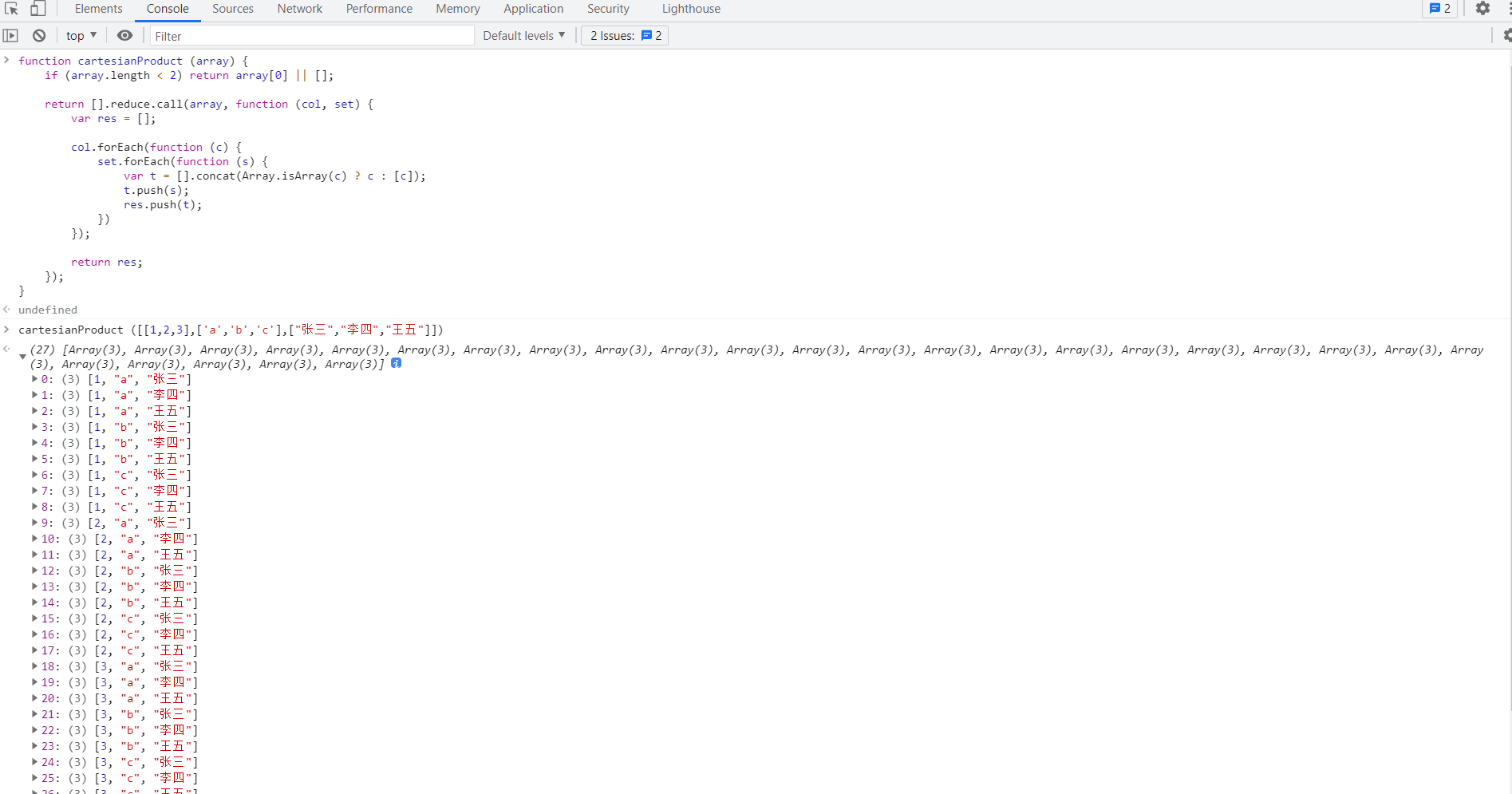Expand array item 2: [1, "a", "王五"]
The width and height of the screenshot is (1512, 794).
point(34,411)
